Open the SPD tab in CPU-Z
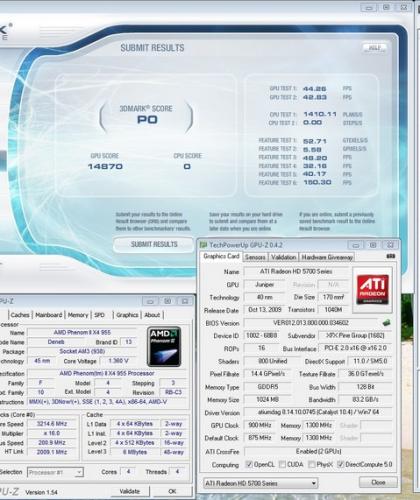 point(99,315)
